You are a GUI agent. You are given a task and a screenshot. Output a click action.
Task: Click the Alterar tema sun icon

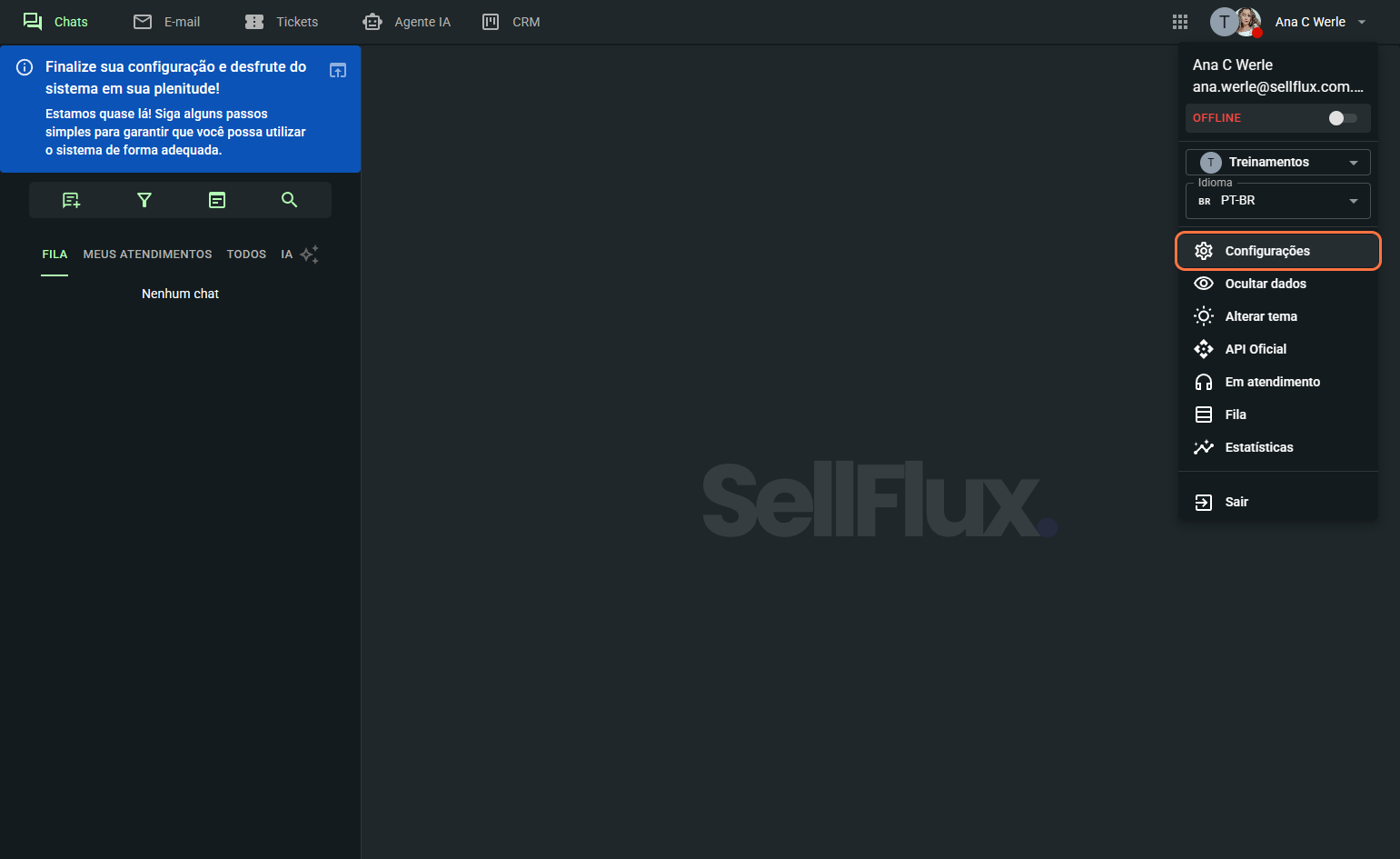click(1204, 316)
